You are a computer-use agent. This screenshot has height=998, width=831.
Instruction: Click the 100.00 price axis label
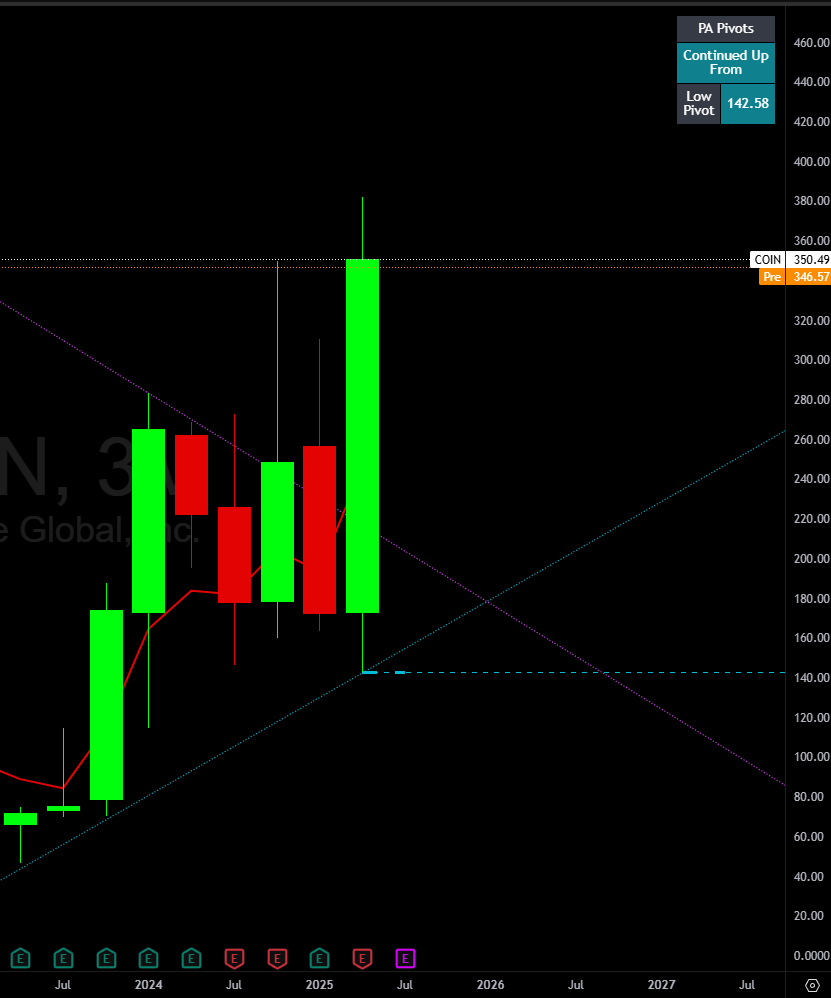(x=811, y=757)
